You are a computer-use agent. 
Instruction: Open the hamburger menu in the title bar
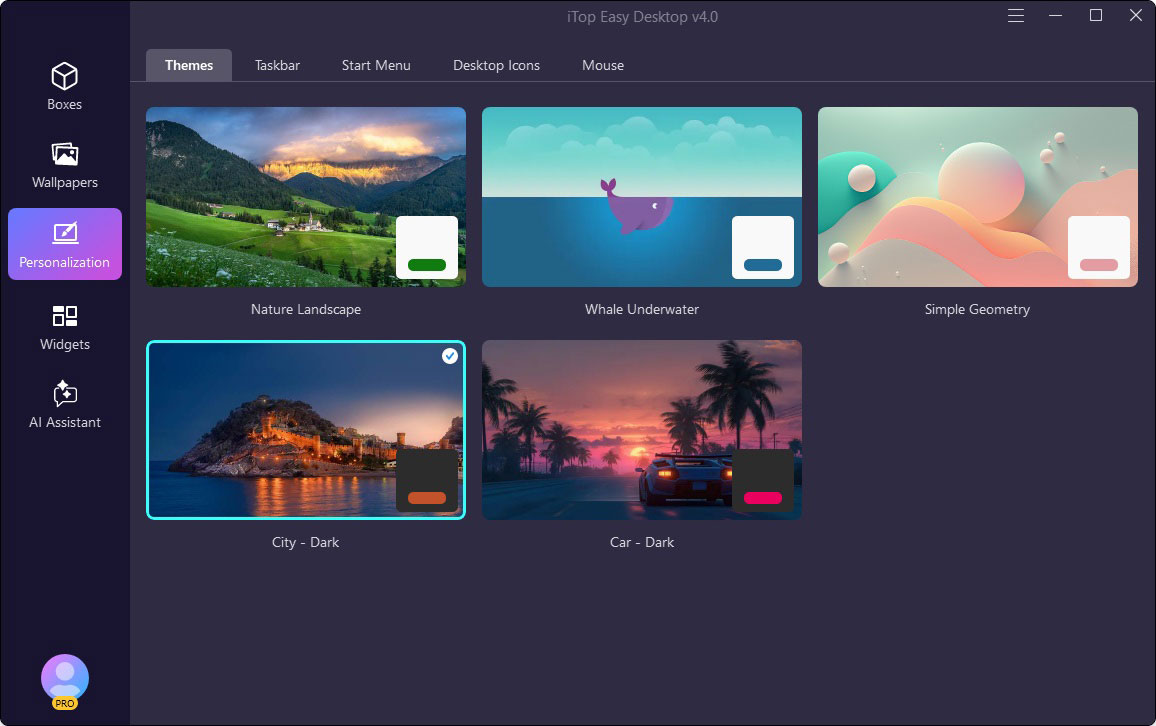tap(1015, 15)
